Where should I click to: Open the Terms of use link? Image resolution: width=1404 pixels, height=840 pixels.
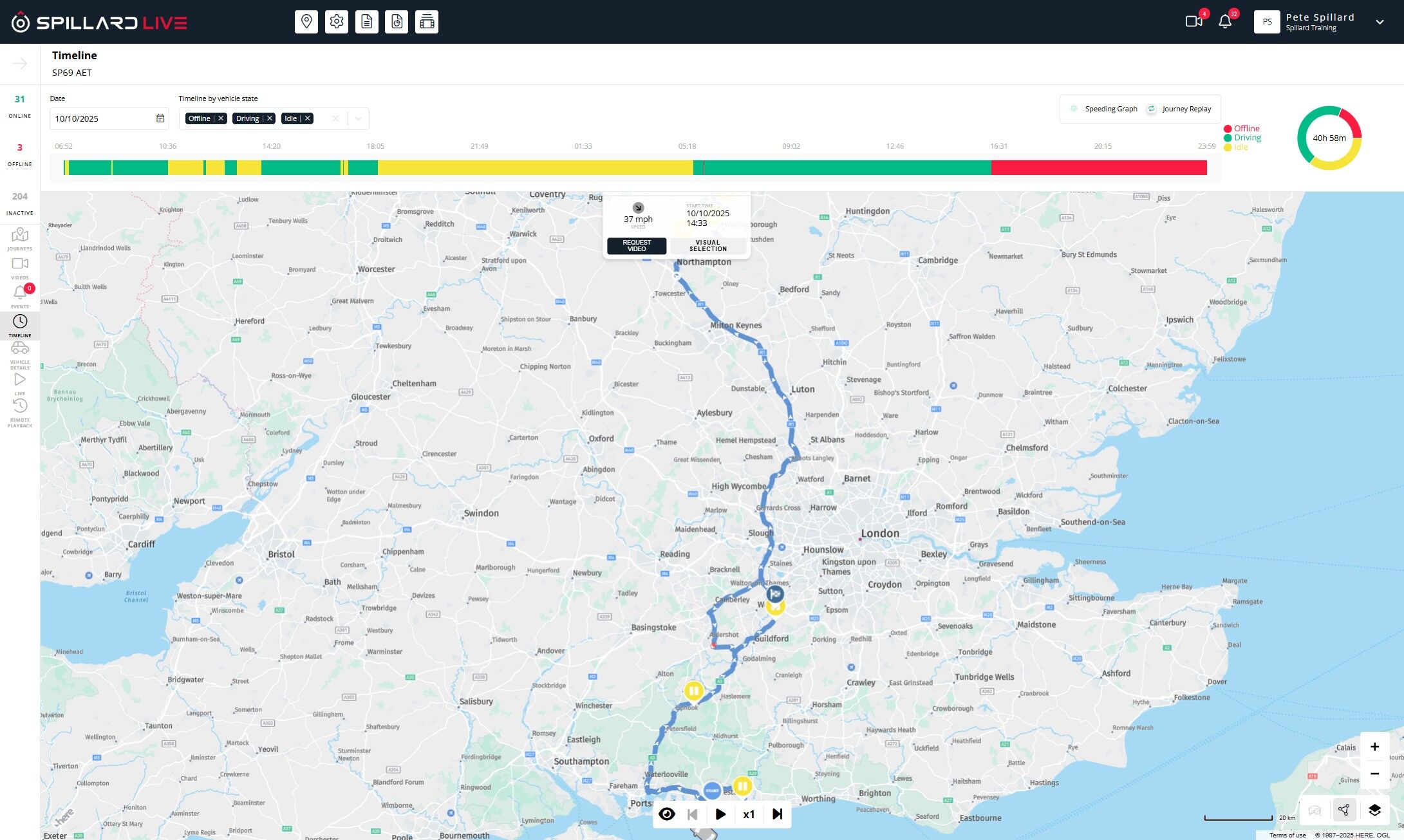1287,835
